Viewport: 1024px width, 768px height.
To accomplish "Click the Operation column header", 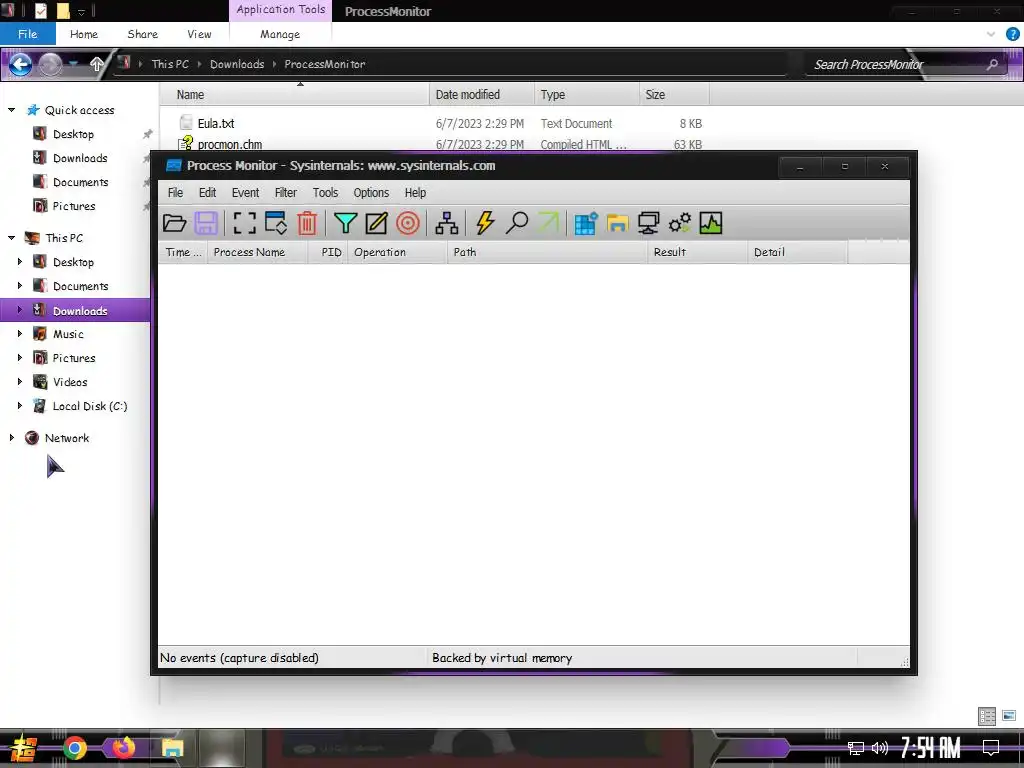I will click(x=397, y=252).
